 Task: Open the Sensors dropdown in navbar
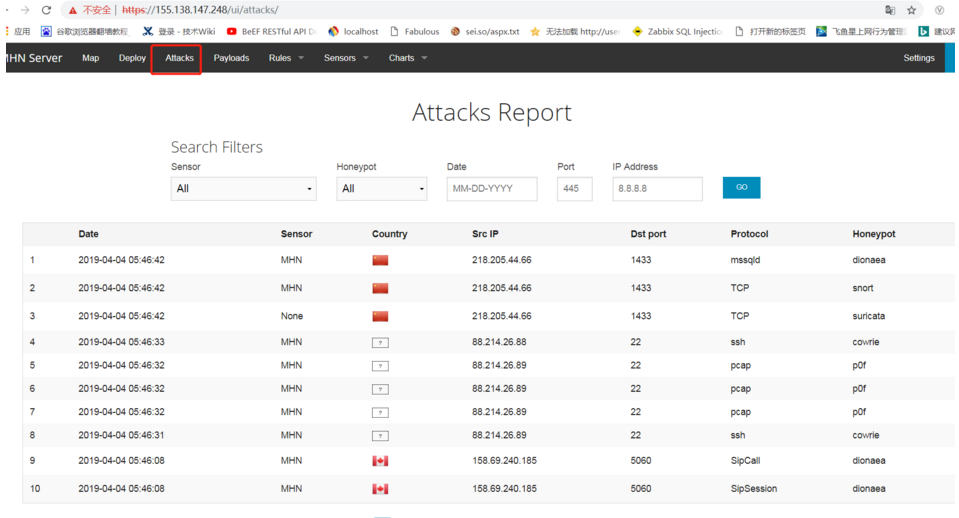click(346, 58)
